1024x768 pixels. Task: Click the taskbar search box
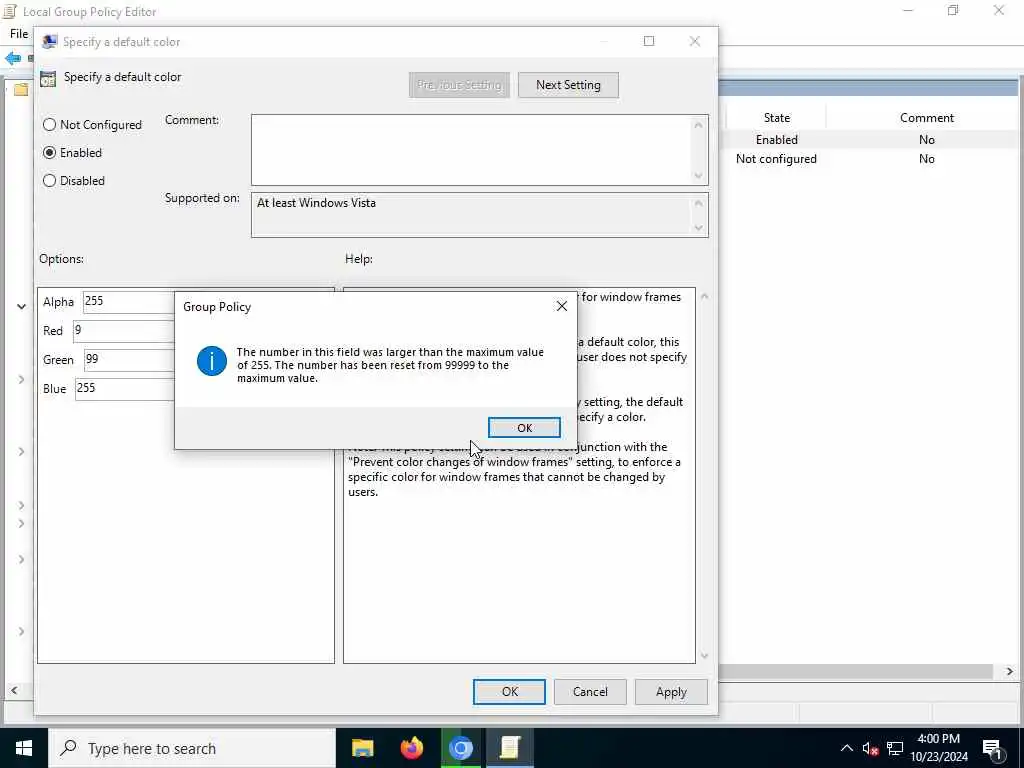192,748
